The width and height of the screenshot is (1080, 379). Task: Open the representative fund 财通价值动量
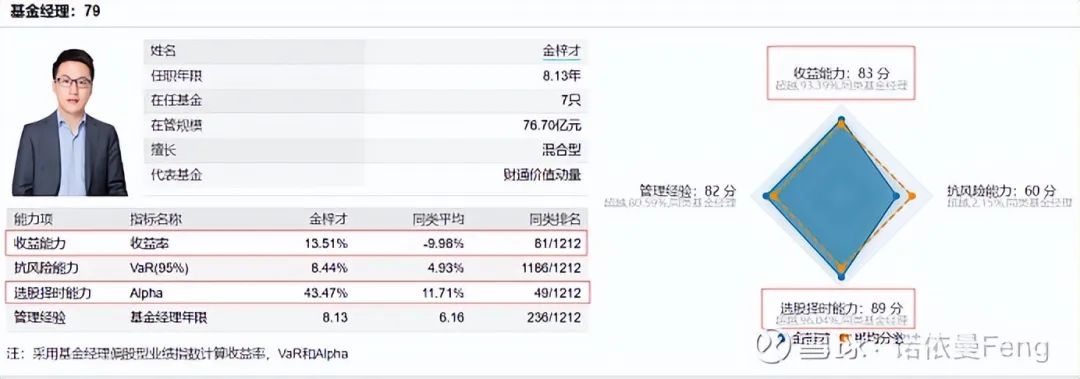(x=541, y=174)
